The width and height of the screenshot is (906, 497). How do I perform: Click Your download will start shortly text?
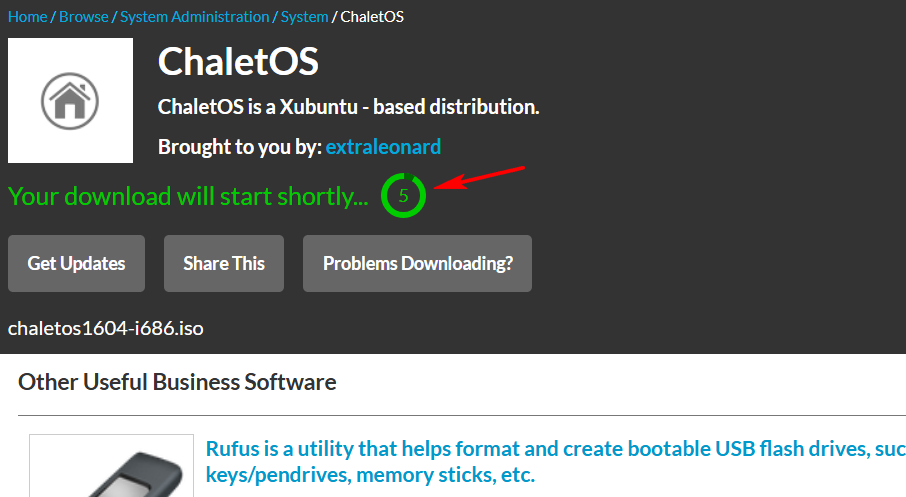pos(188,196)
